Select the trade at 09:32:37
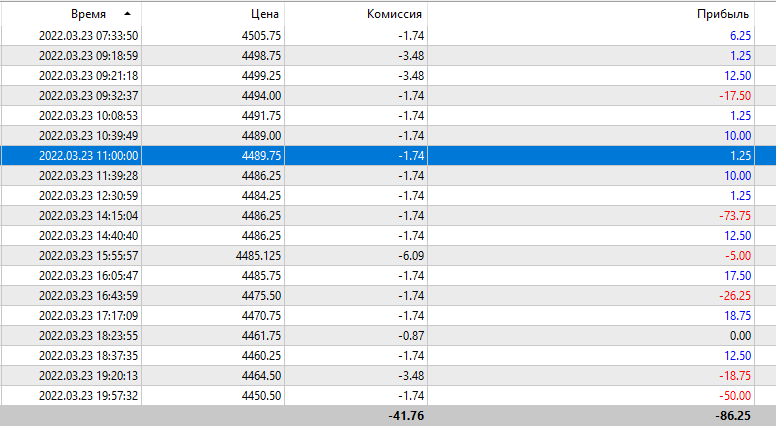 (88, 95)
